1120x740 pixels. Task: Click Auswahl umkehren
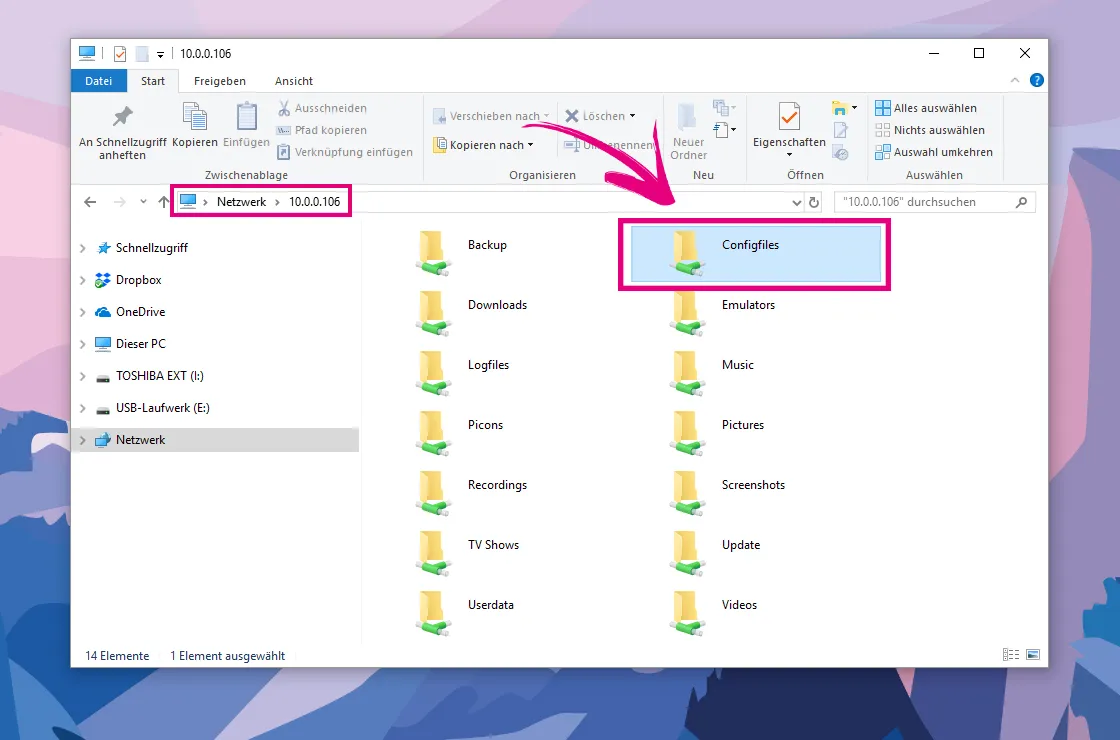(x=934, y=152)
